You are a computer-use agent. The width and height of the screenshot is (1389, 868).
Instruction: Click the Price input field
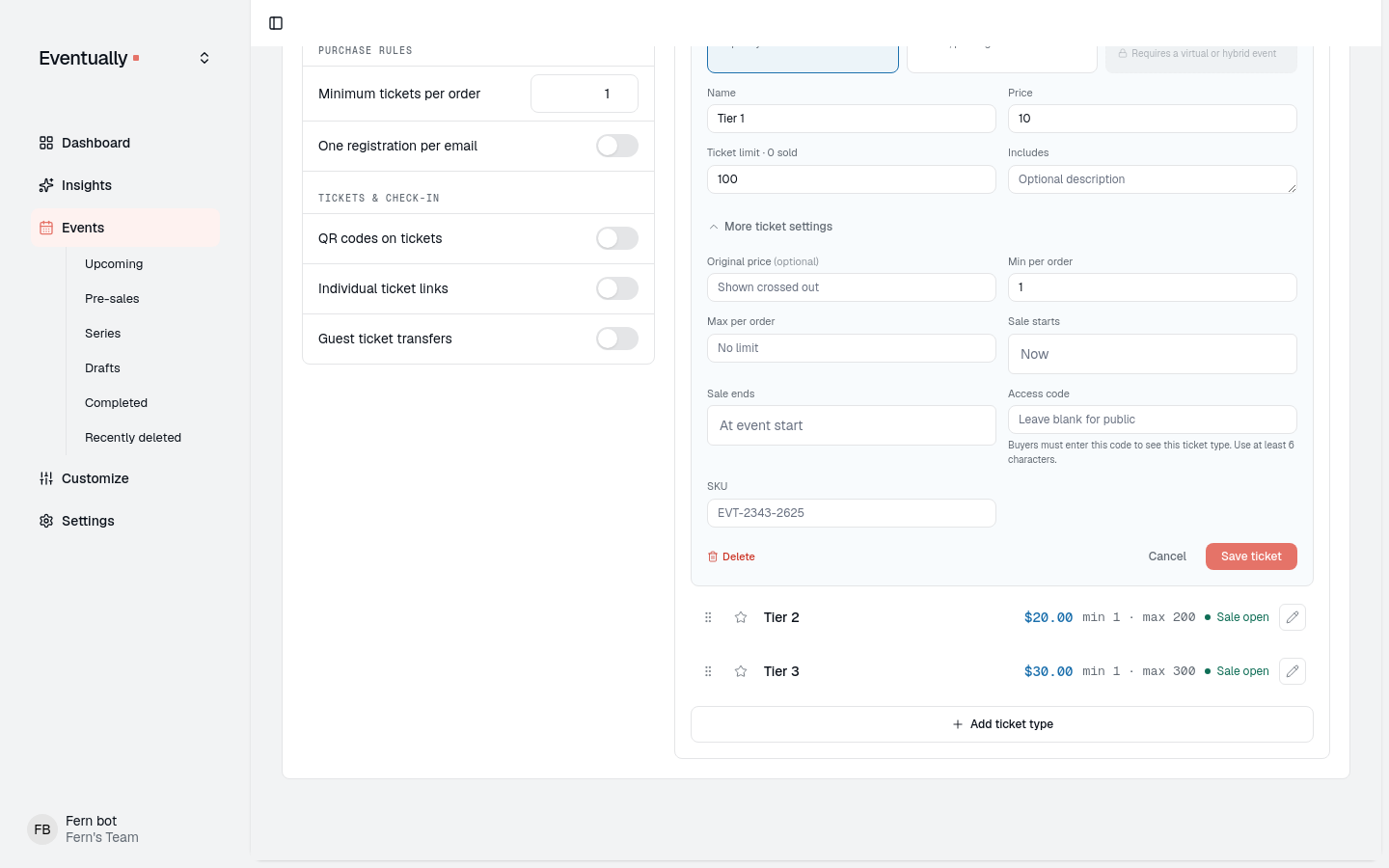pos(1153,119)
